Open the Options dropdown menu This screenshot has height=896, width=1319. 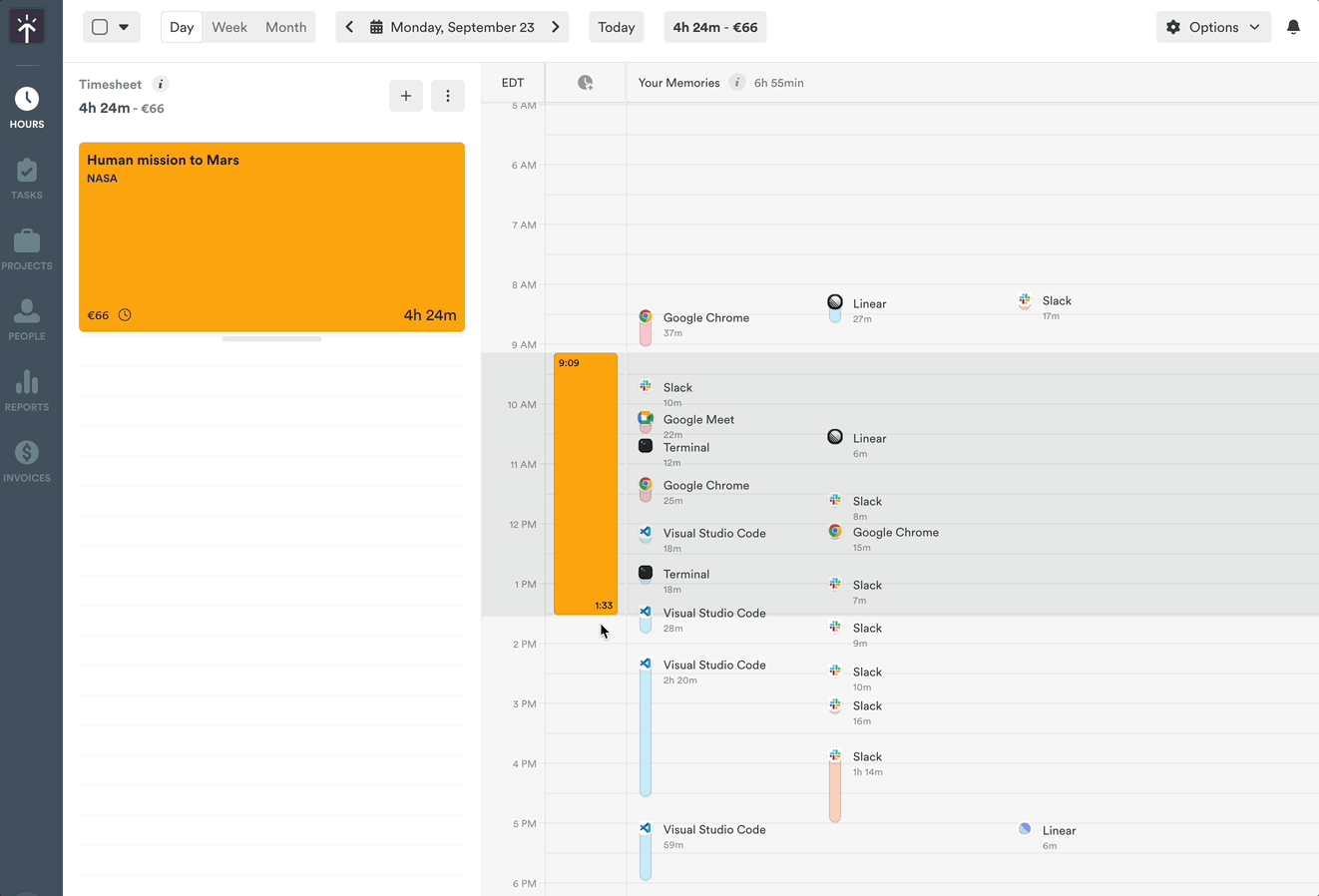(x=1213, y=27)
